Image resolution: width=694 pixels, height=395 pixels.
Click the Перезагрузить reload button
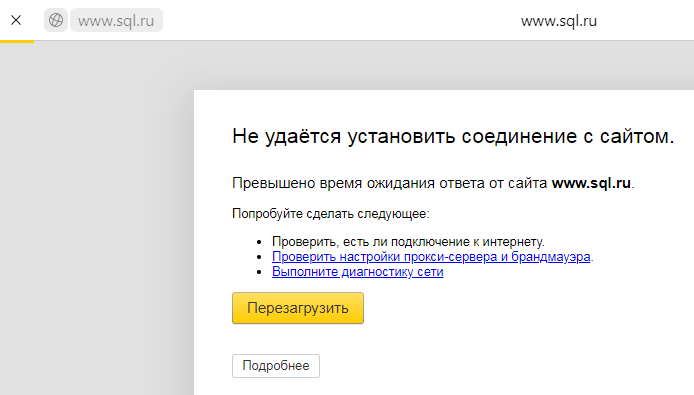pos(298,308)
